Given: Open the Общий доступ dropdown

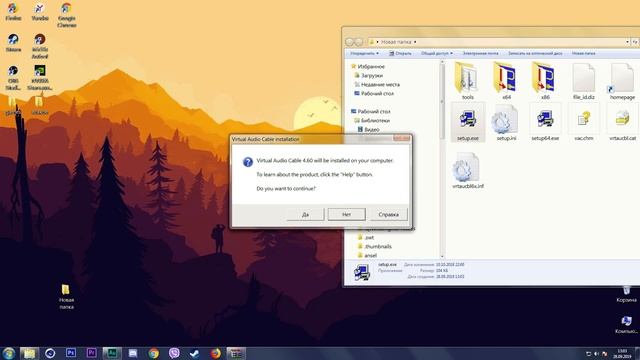Looking at the screenshot, I should [437, 53].
